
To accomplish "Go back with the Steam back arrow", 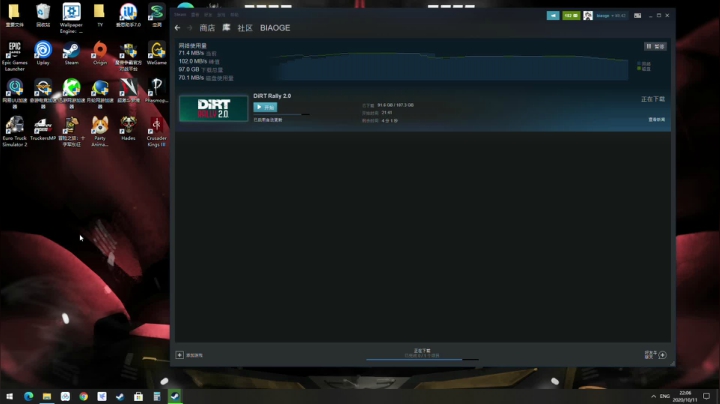I will pyautogui.click(x=177, y=28).
